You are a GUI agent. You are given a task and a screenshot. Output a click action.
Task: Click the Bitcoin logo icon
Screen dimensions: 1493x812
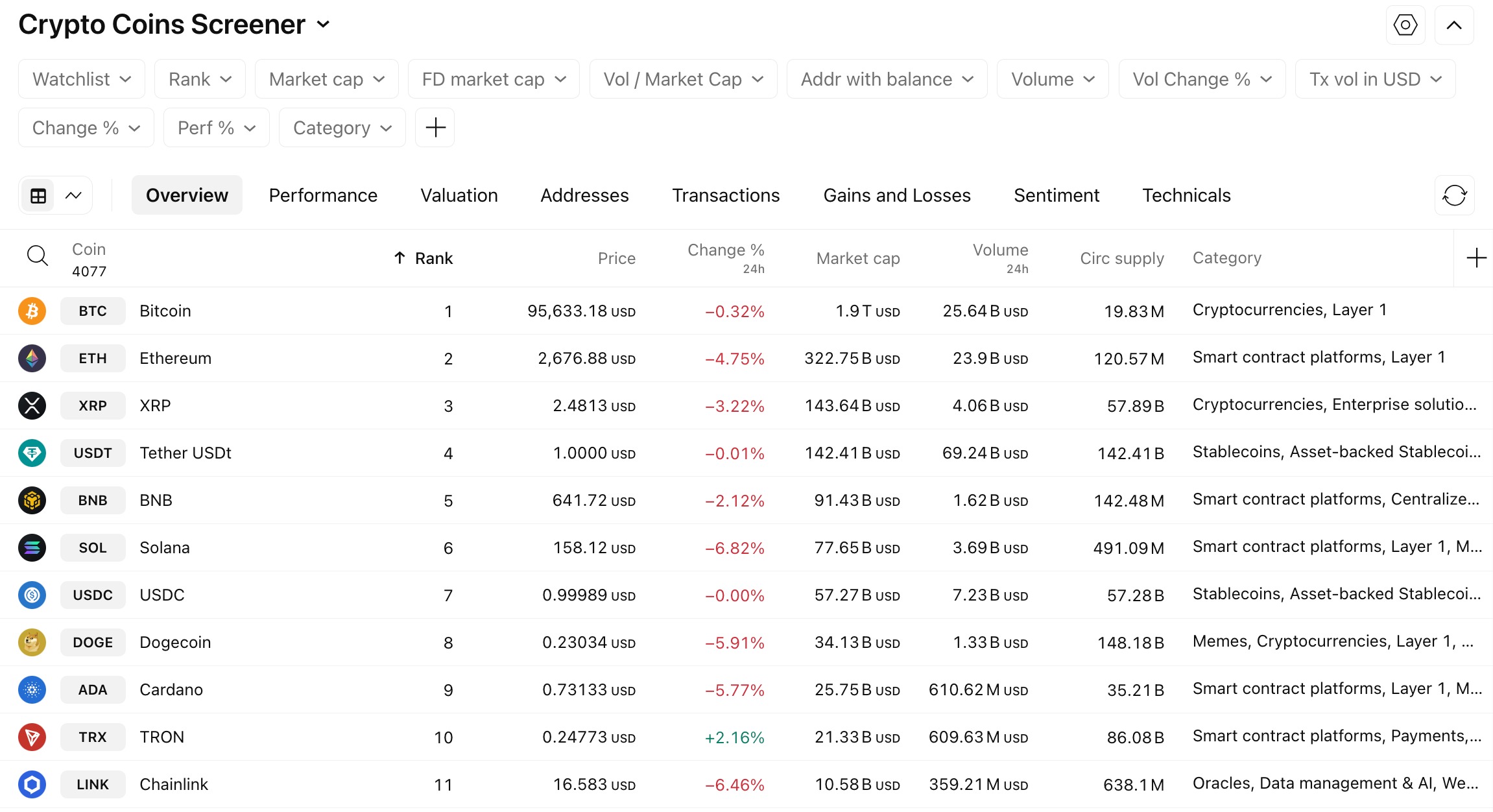click(x=32, y=311)
